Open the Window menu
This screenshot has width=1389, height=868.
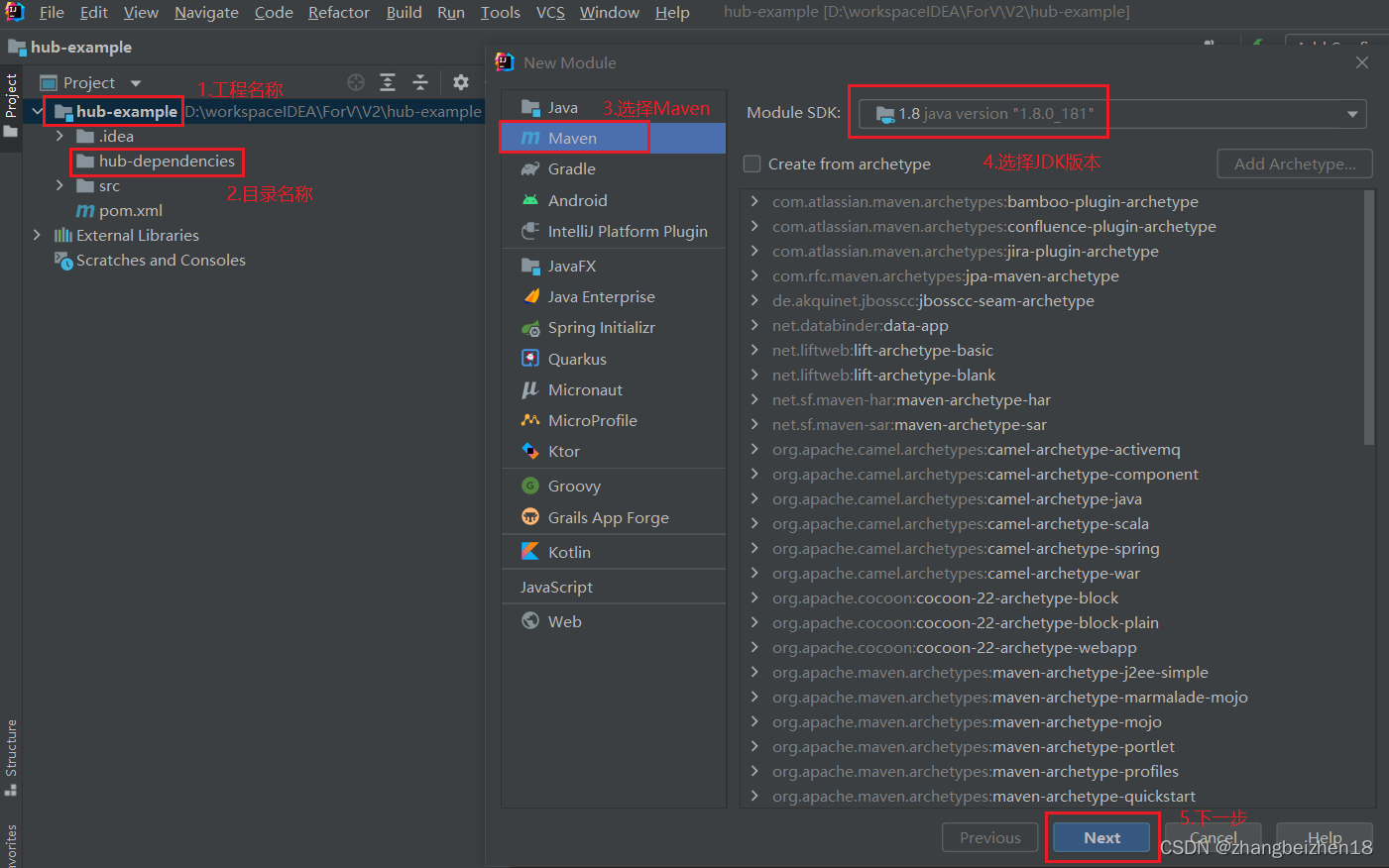(x=610, y=12)
